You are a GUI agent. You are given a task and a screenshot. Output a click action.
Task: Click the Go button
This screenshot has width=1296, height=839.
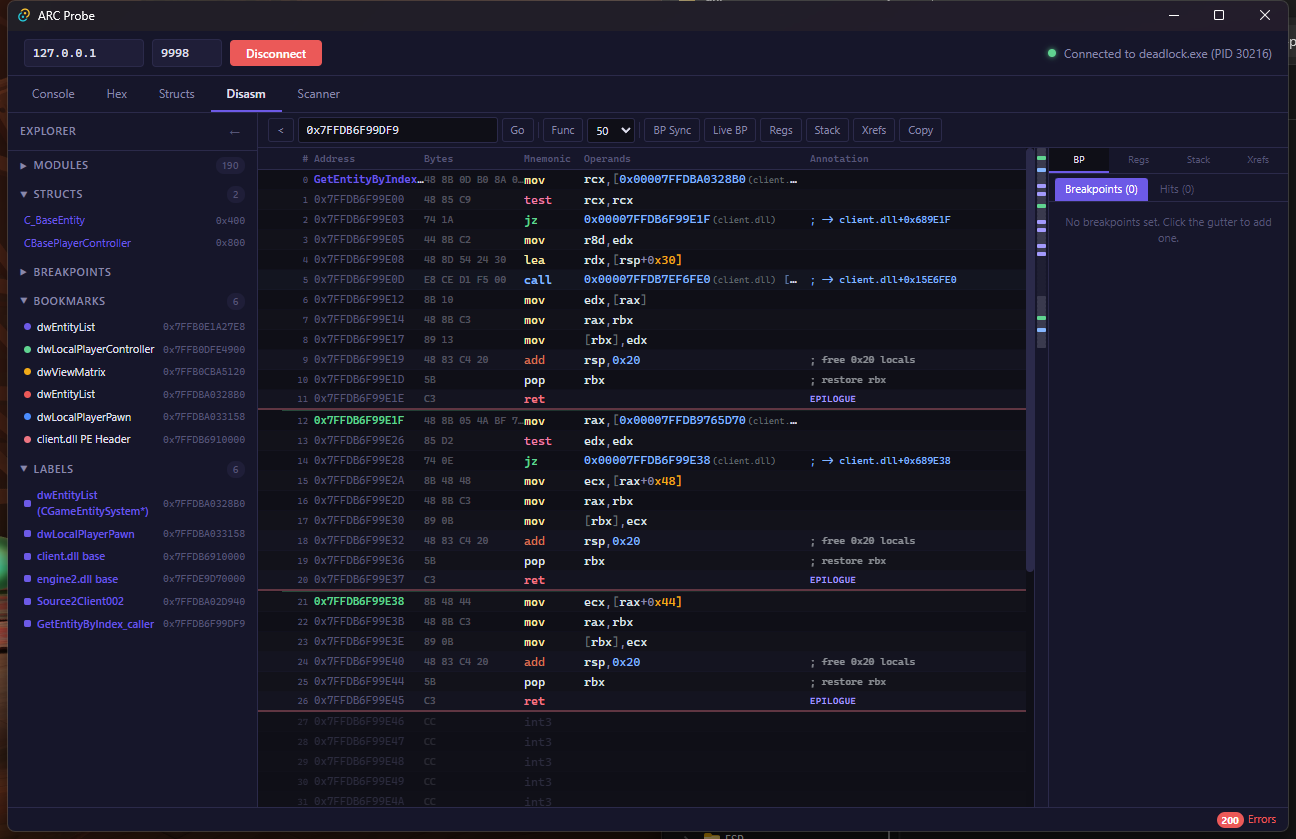pyautogui.click(x=517, y=130)
